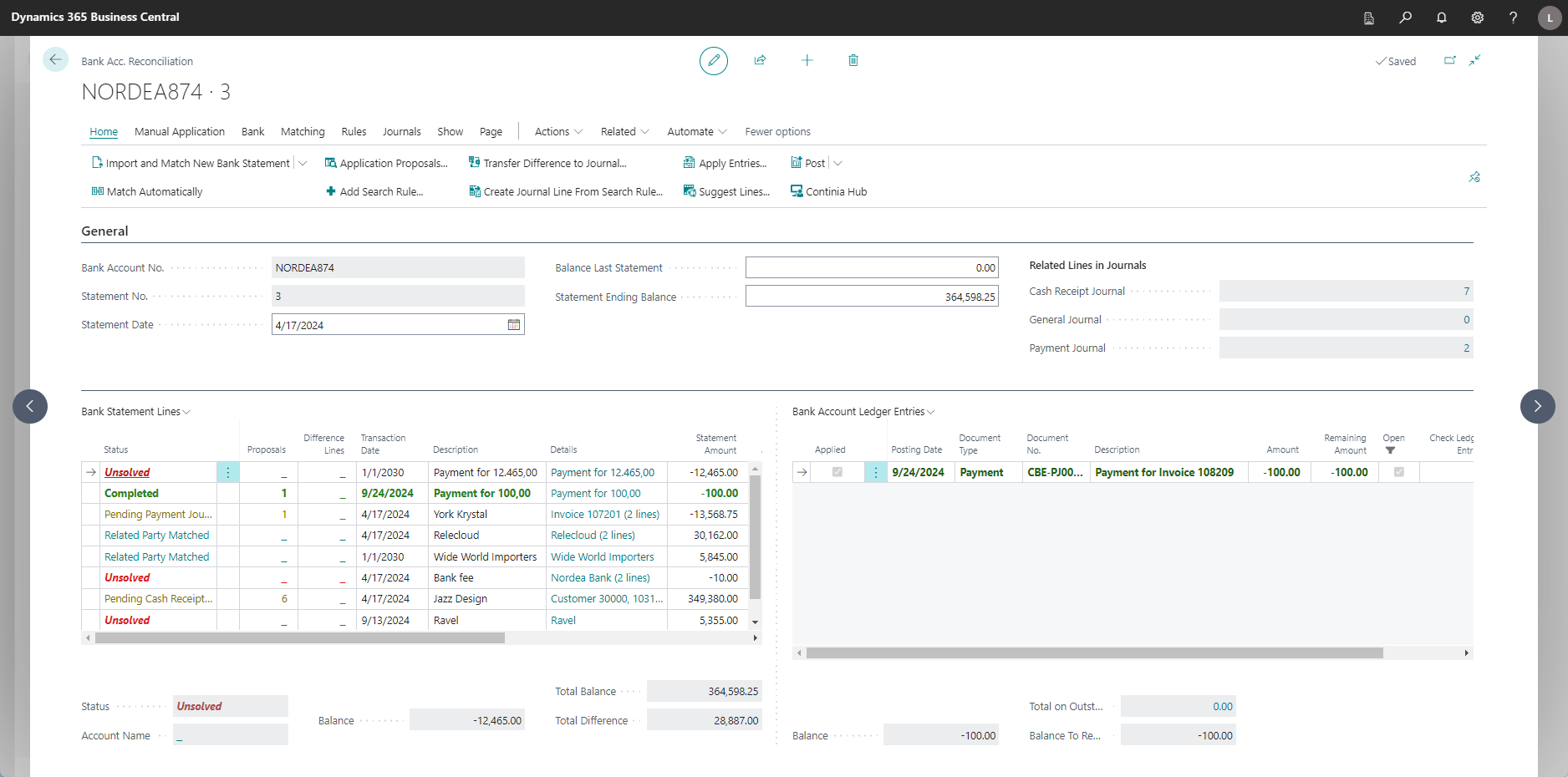The height and width of the screenshot is (777, 1568).
Task: Click the Statement Ending Balance field
Action: 872,297
